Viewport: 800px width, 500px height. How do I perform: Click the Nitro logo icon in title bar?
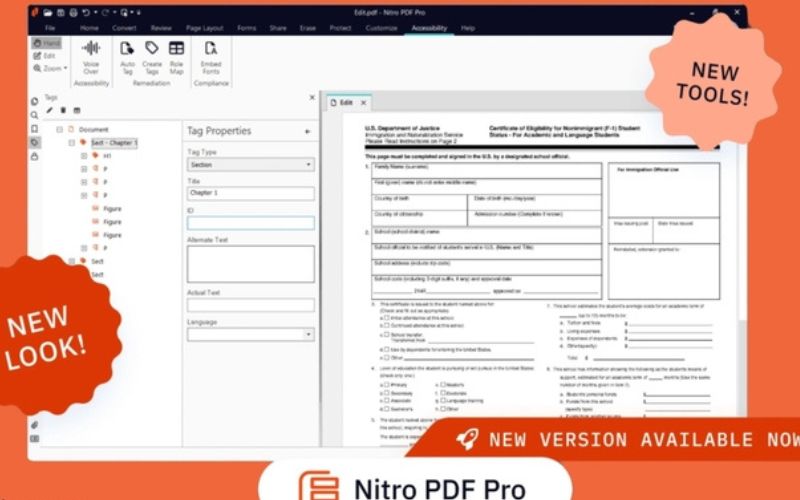[35, 12]
